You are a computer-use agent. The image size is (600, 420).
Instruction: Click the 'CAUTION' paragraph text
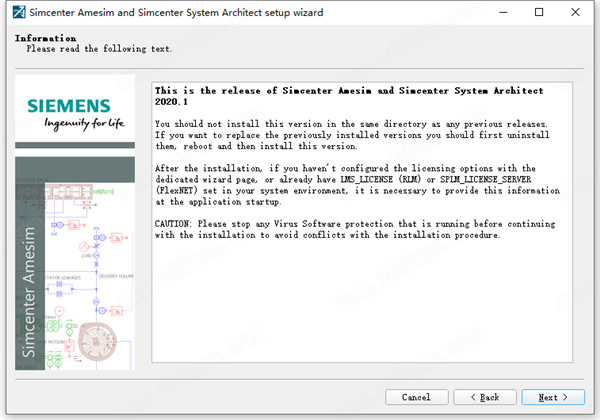point(355,229)
